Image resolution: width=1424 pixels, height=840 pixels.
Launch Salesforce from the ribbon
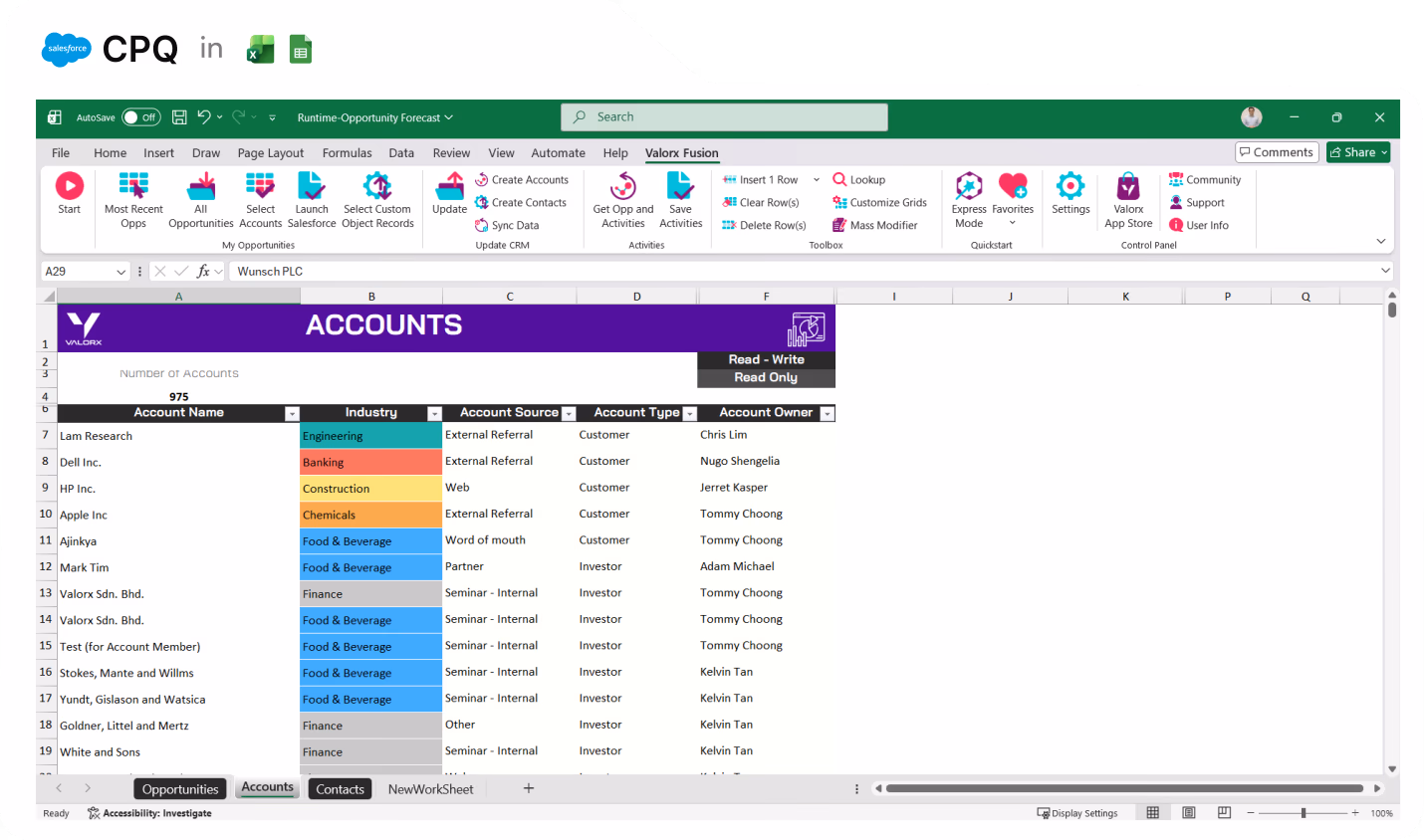click(x=311, y=196)
